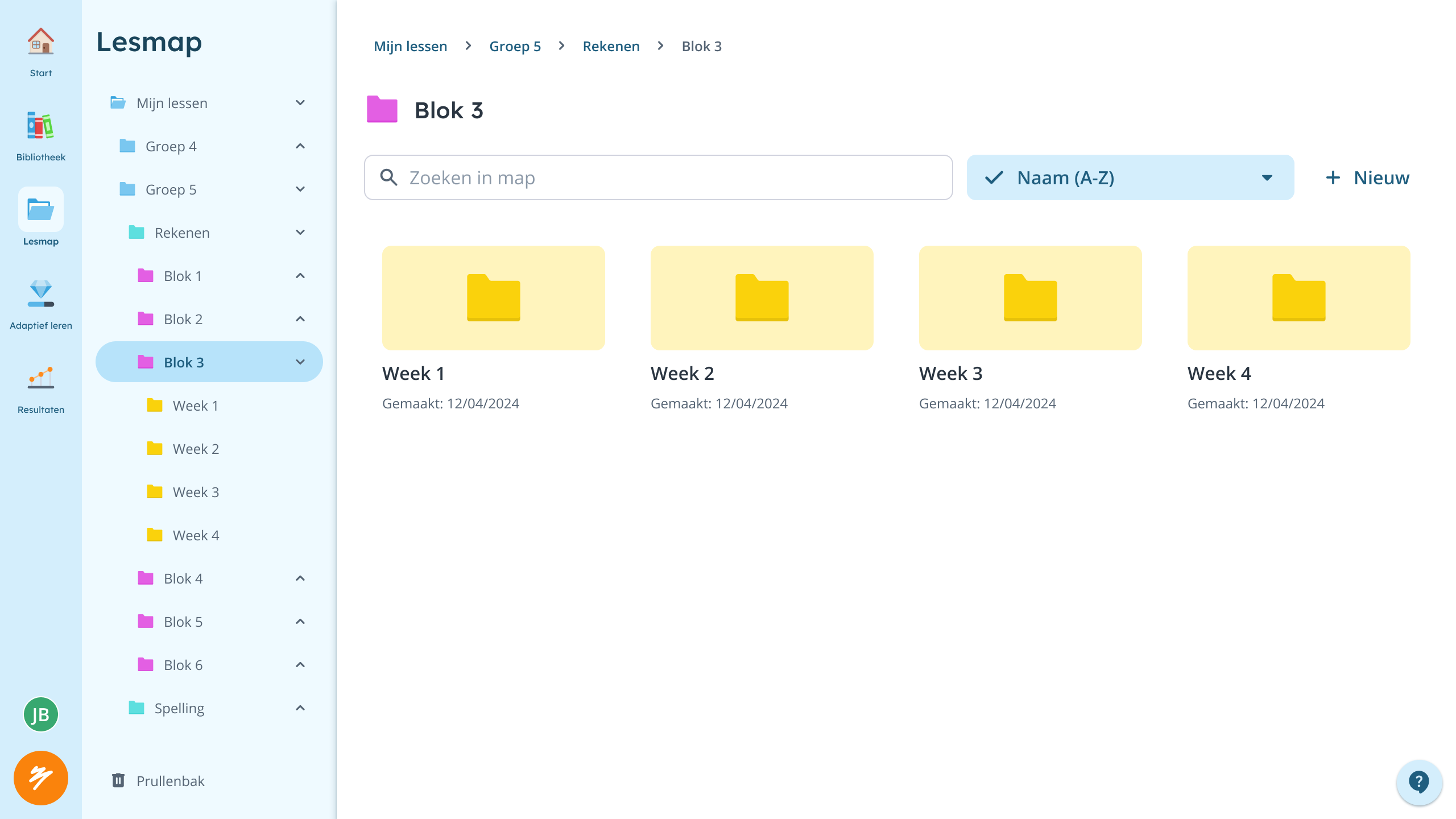Click the Zoeken in map search field
The width and height of the screenshot is (1456, 819).
click(x=658, y=177)
